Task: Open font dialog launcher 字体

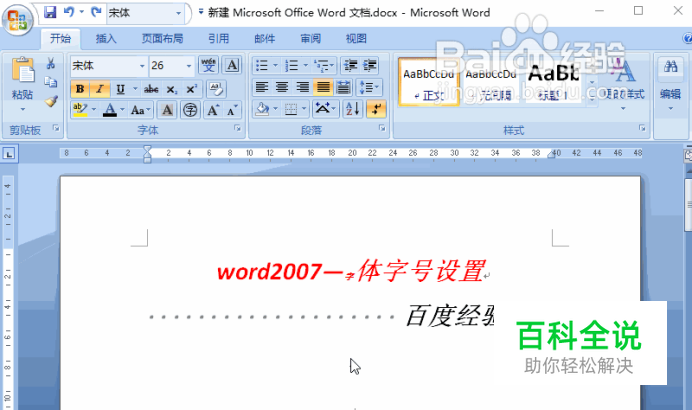Action: (237, 128)
